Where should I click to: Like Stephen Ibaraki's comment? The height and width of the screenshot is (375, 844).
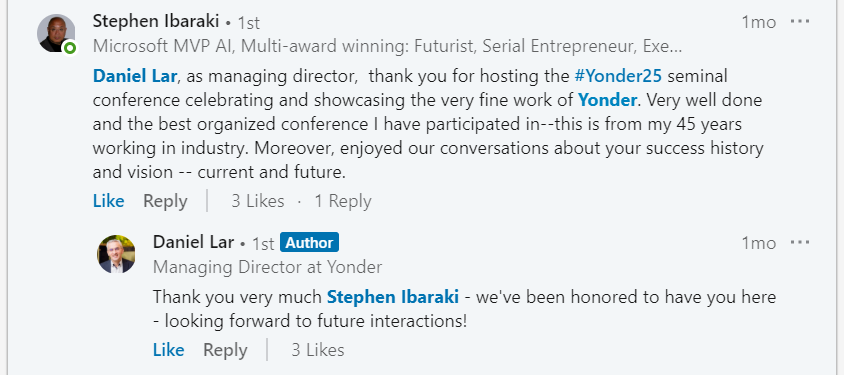tap(108, 201)
